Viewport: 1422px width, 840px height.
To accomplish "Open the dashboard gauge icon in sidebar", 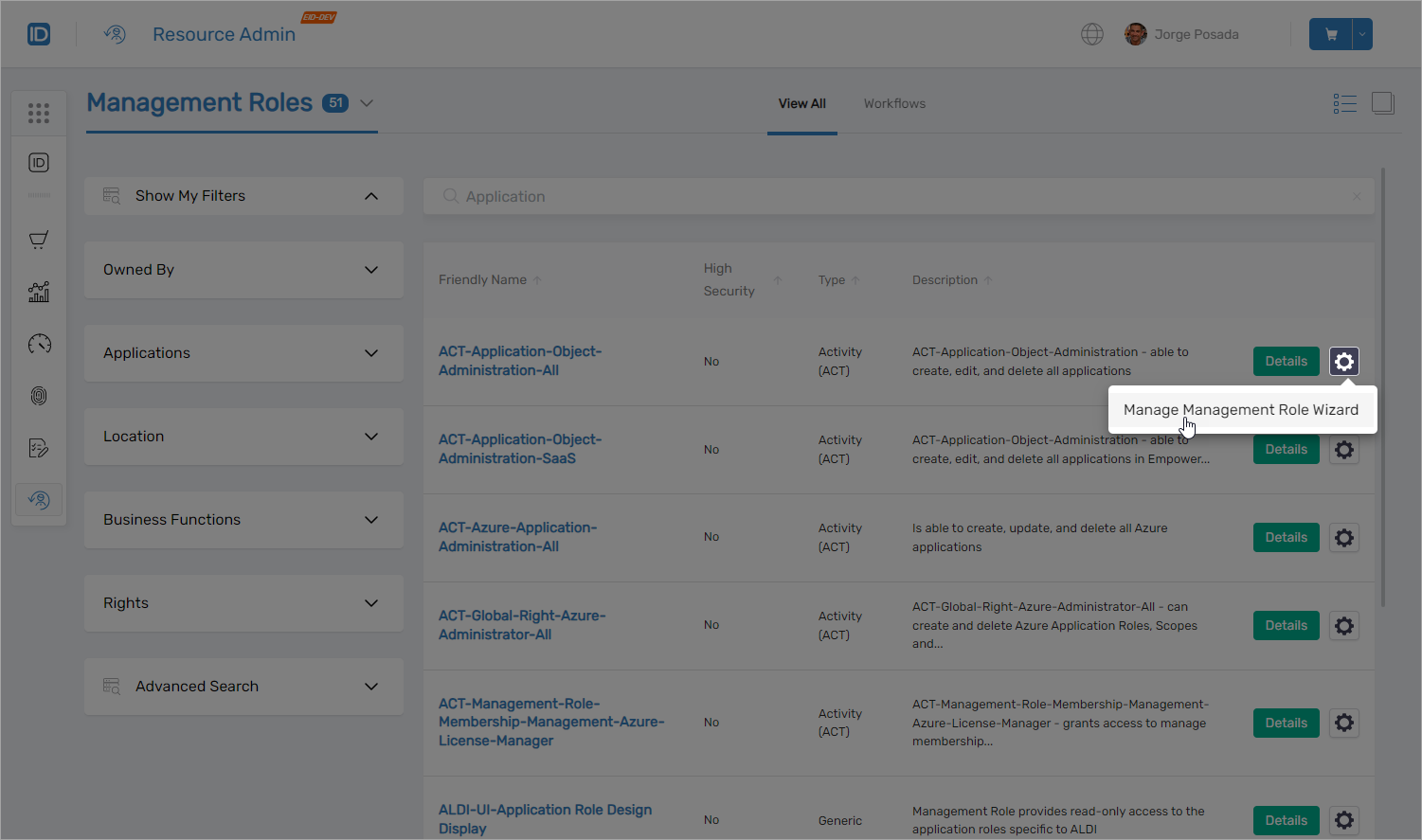I will 38,344.
